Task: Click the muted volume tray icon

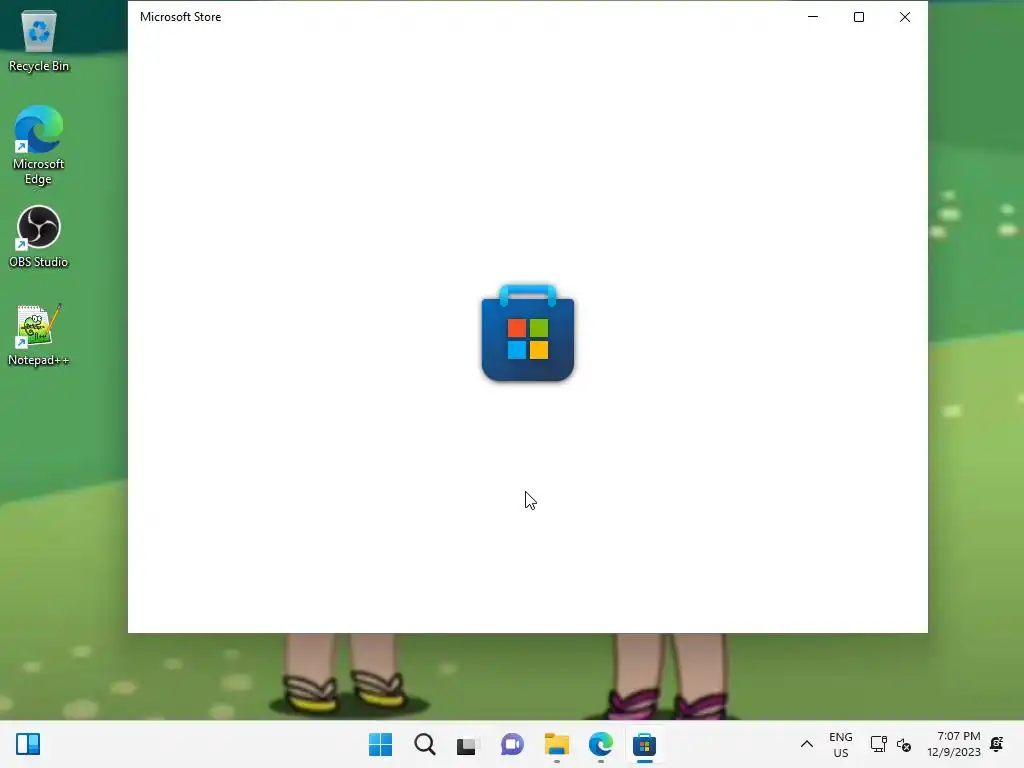Action: [904, 744]
